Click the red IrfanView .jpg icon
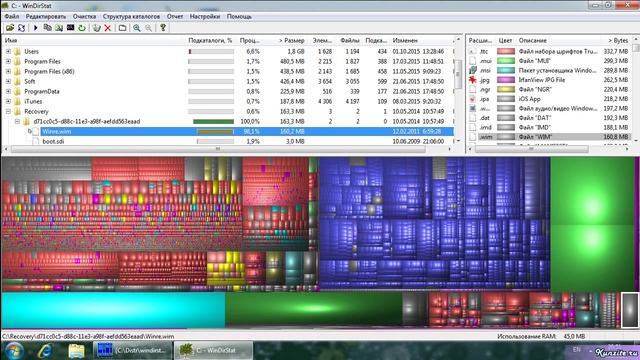 click(473, 80)
